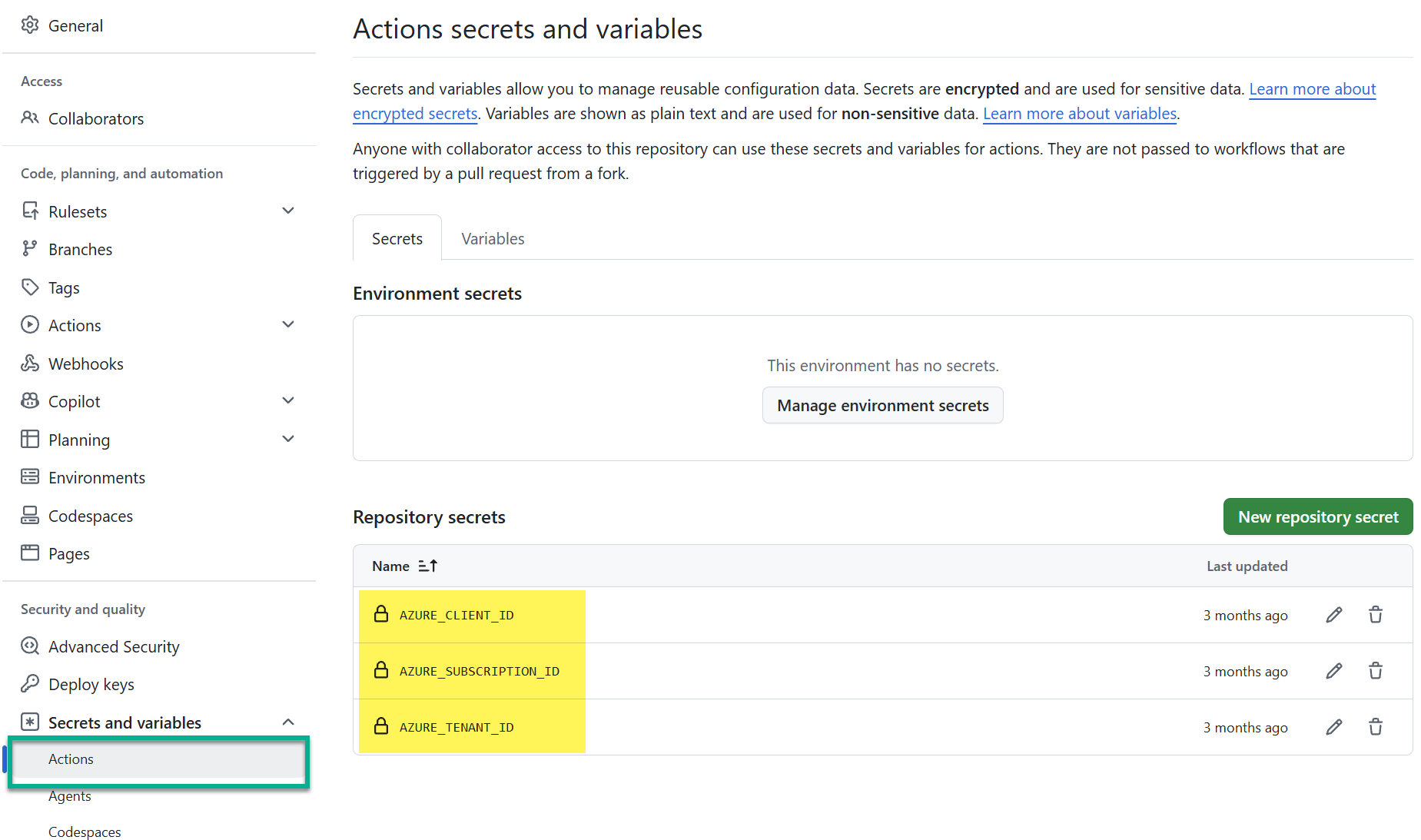Click Manage environment secrets button
The width and height of the screenshot is (1421, 840).
883,405
